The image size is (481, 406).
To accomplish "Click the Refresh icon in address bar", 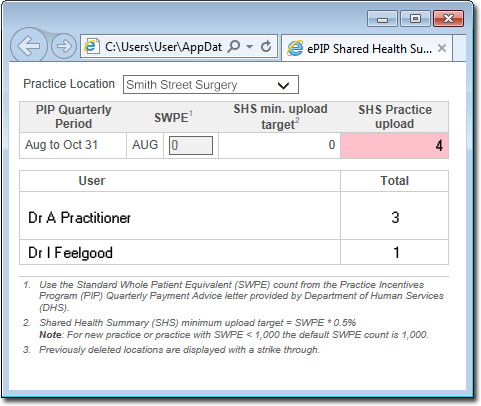I will tap(266, 46).
